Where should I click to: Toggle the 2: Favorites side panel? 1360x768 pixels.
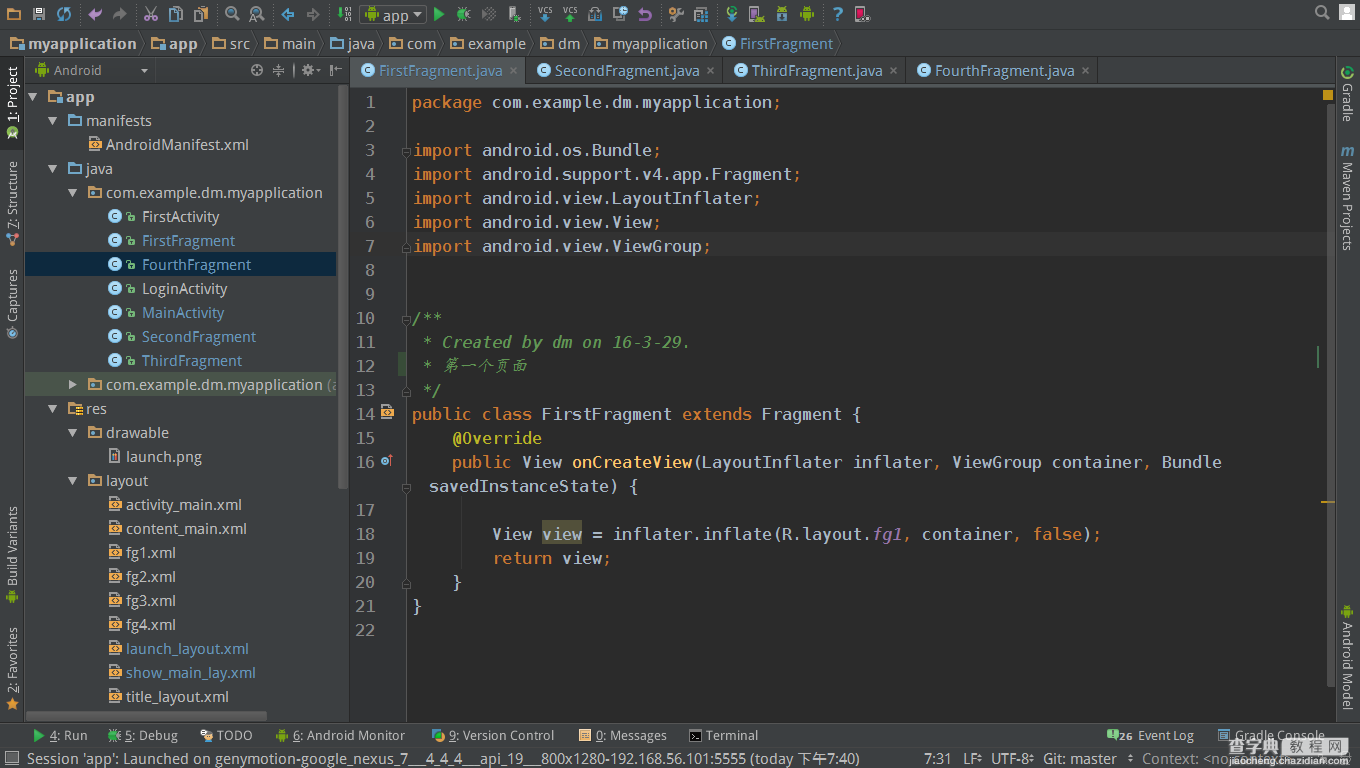point(12,668)
